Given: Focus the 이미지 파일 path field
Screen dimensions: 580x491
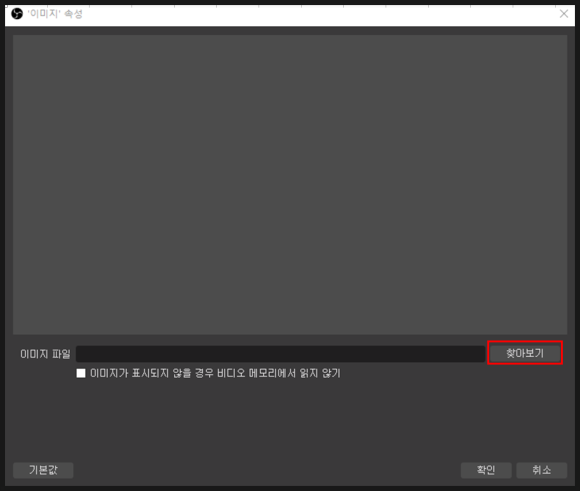Looking at the screenshot, I should point(280,354).
